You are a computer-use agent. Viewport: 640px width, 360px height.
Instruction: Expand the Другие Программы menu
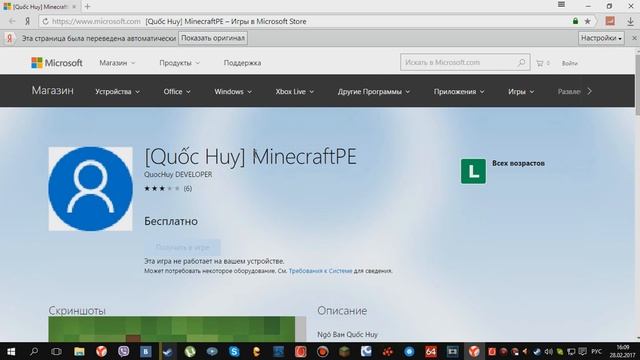(373, 91)
